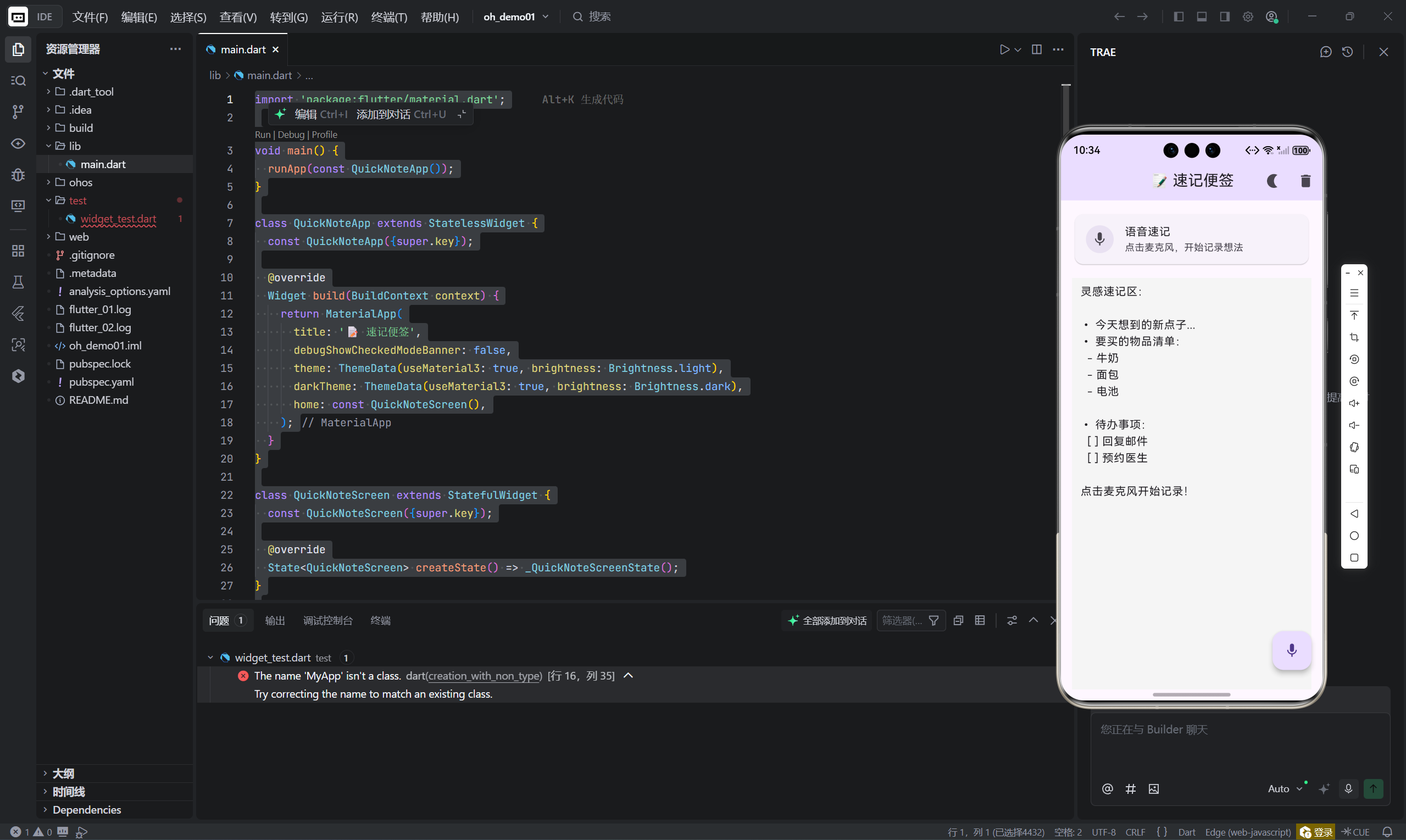Toggle dark mode with the moon icon
Screen dimensions: 1406x840
point(1272,181)
